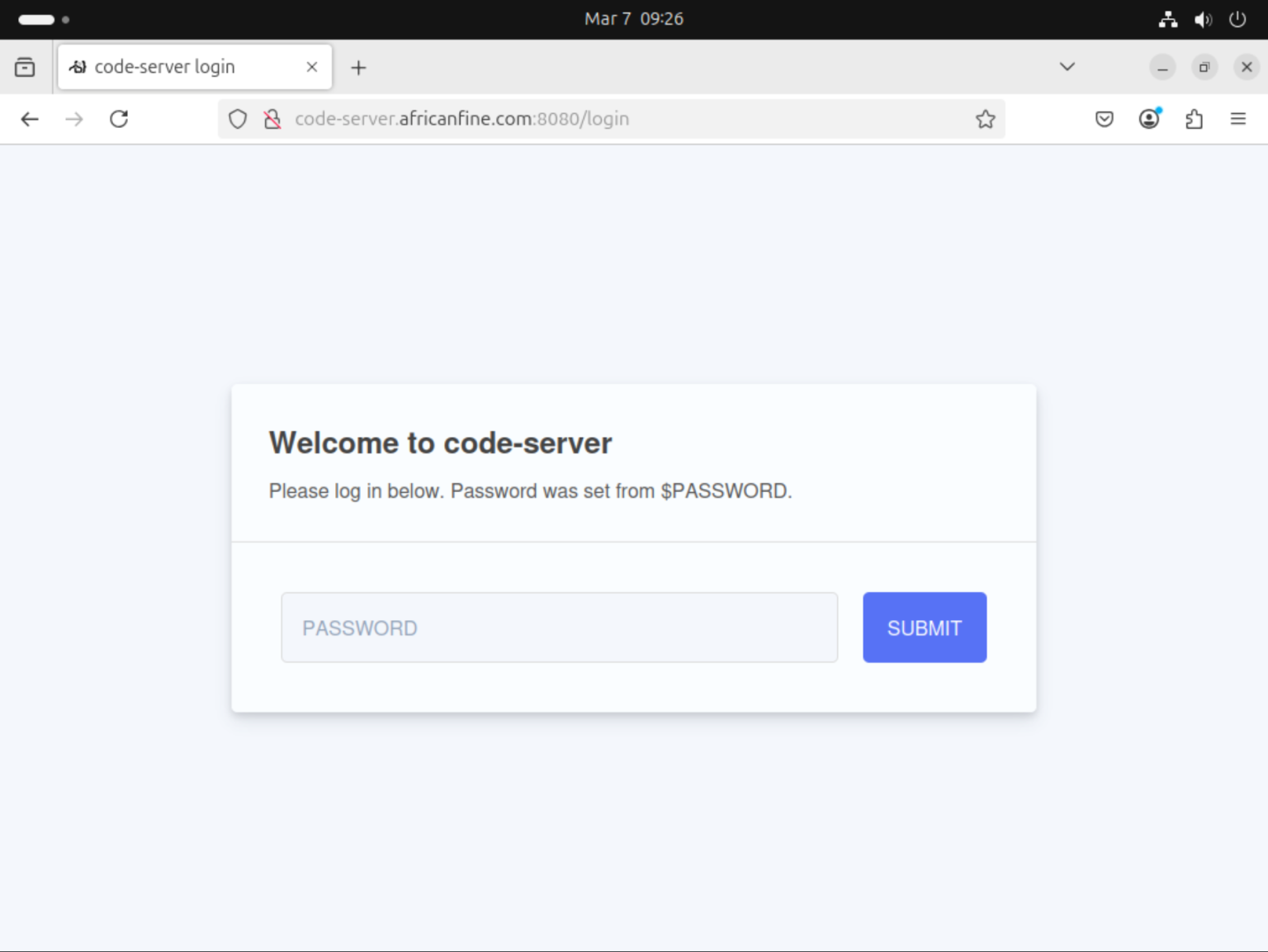Image resolution: width=1268 pixels, height=952 pixels.
Task: Open Firefox account profile icon
Action: (x=1148, y=119)
